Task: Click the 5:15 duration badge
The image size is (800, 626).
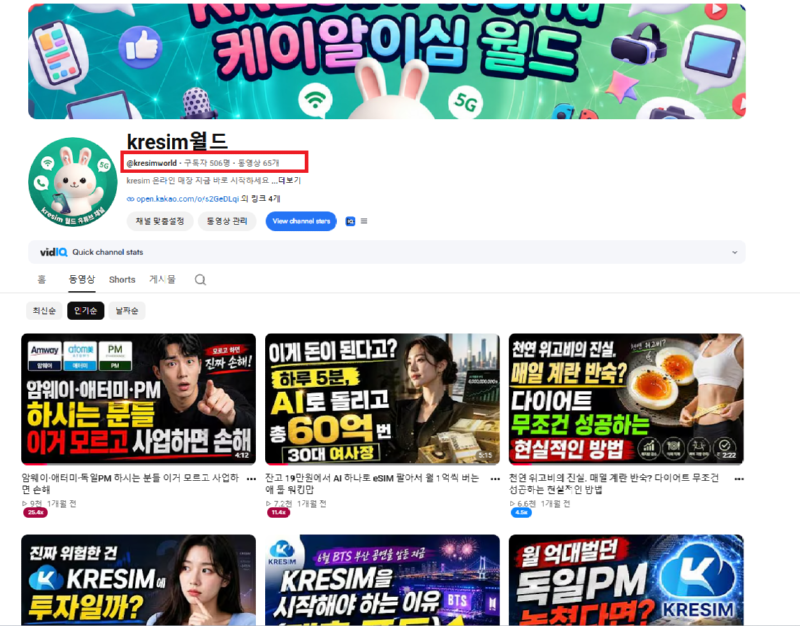Action: point(485,455)
